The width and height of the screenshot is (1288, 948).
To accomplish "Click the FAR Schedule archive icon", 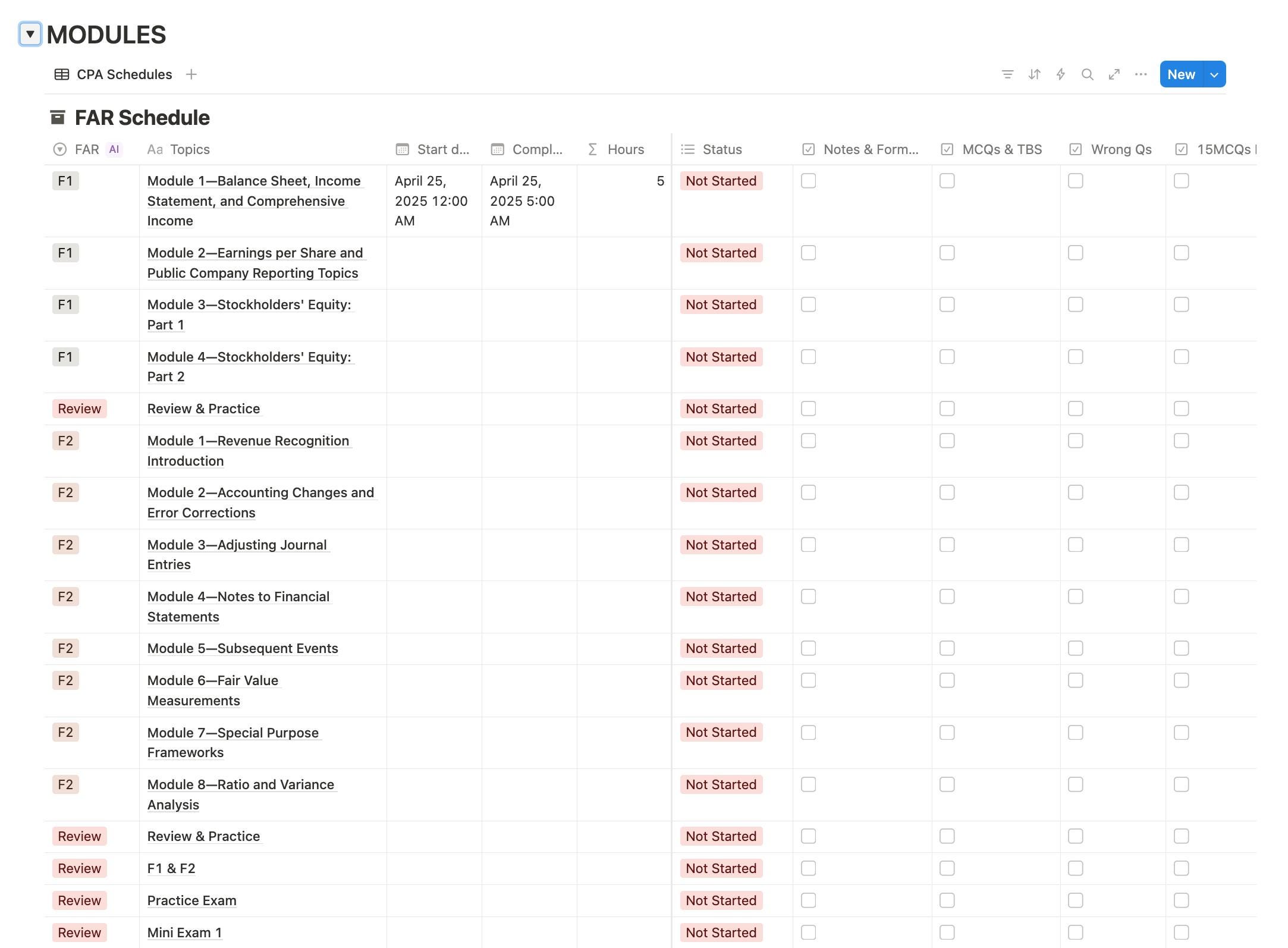I will point(58,117).
